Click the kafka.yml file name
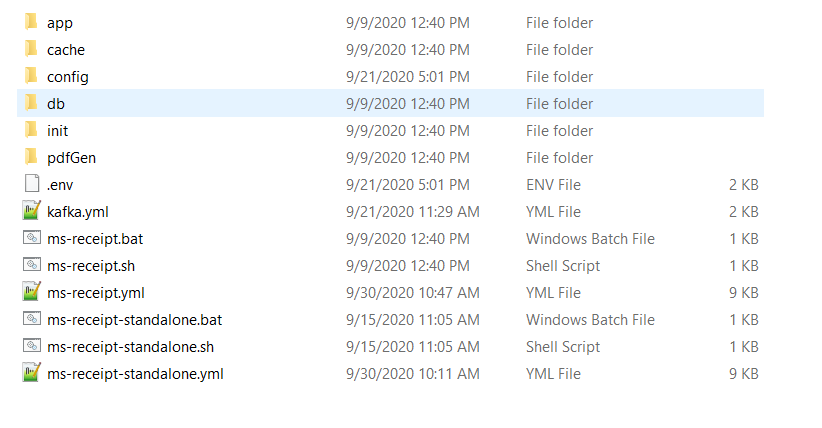 (78, 211)
